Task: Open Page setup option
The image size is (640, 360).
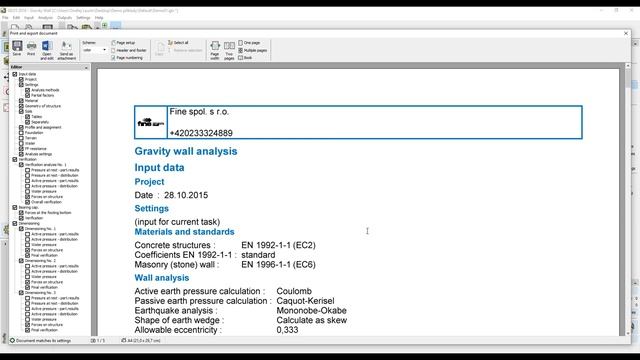Action: 123,42
